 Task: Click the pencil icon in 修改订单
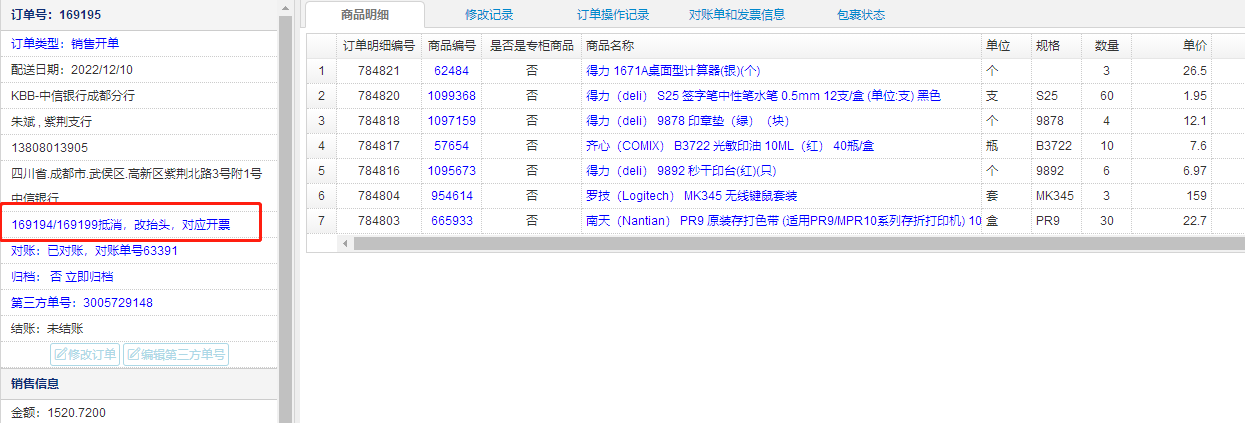coord(60,354)
